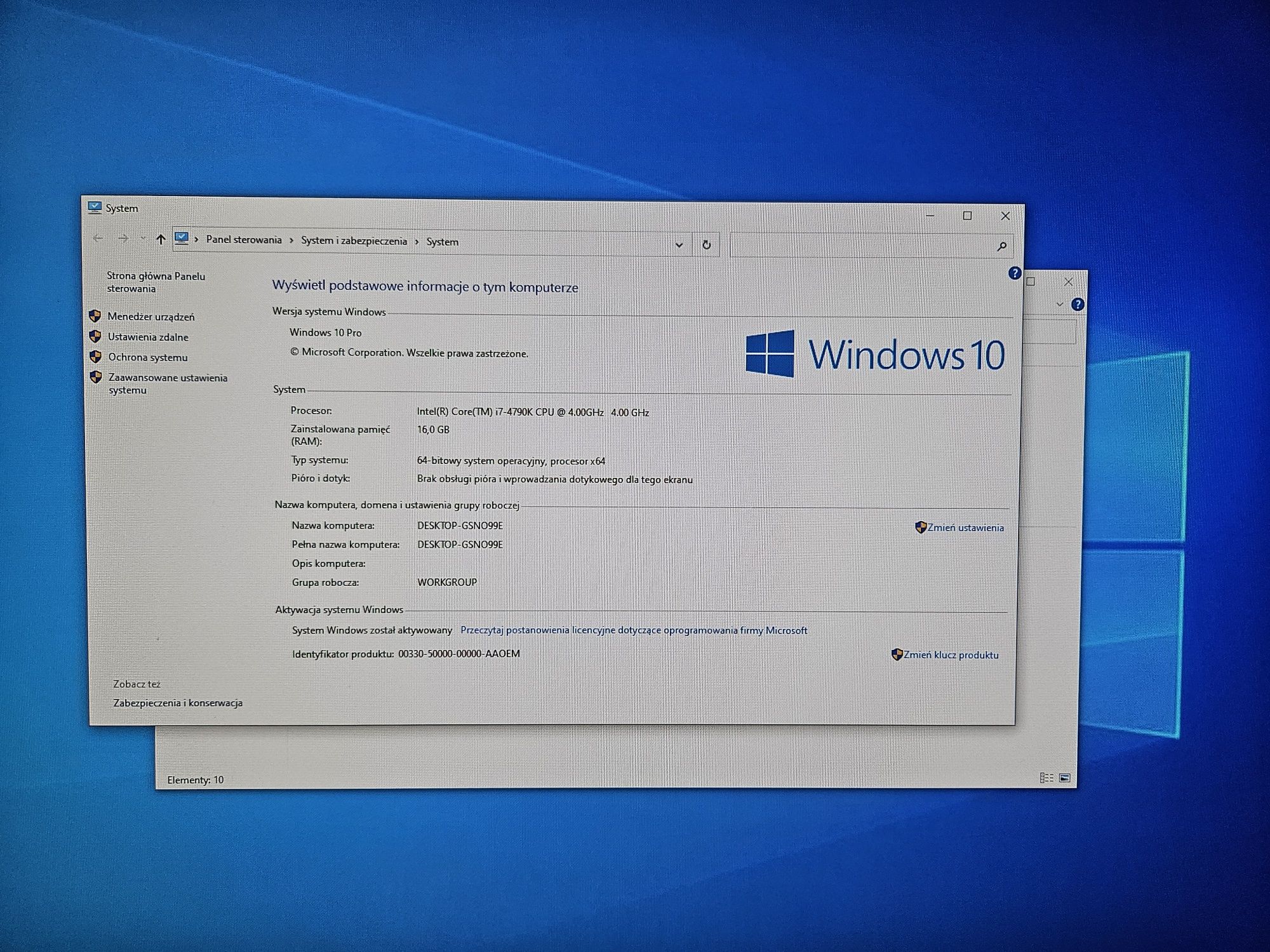This screenshot has width=1270, height=952.
Task: Expand ribbon chevron in background window
Action: pyautogui.click(x=1059, y=304)
